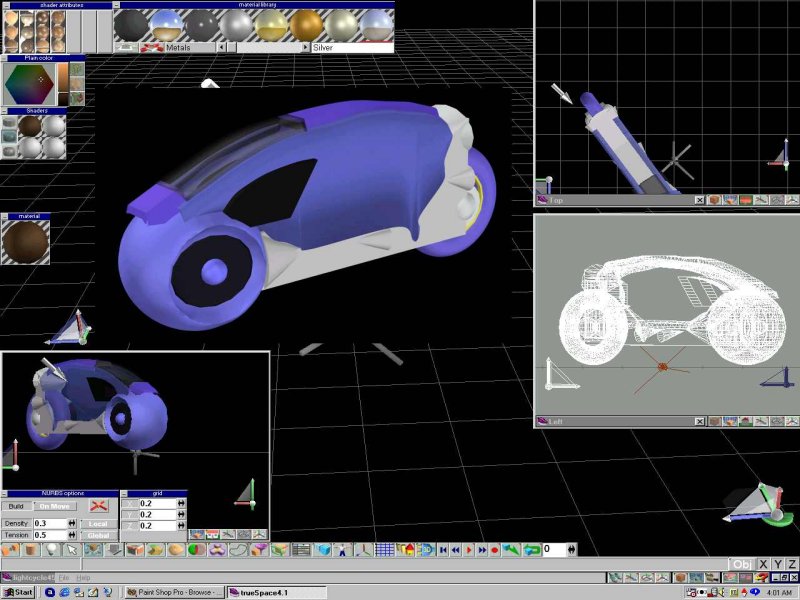
Task: Adjust the Tension value spinner arrows
Action: pos(72,535)
